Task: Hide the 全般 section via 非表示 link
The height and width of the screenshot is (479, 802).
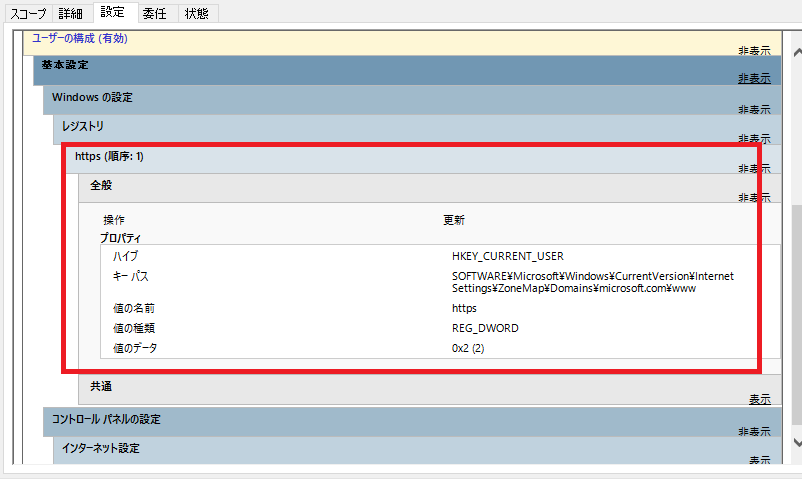Action: 754,198
